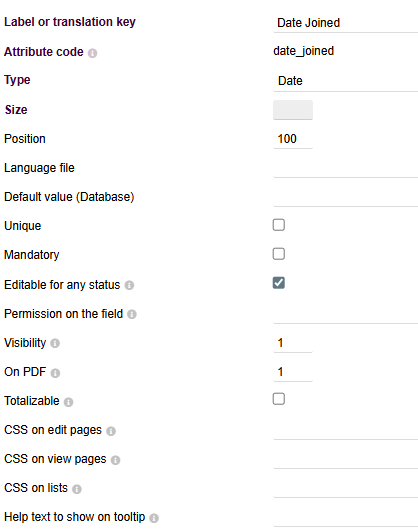The height and width of the screenshot is (530, 418).
Task: Check the Totalizable checkbox
Action: [279, 399]
